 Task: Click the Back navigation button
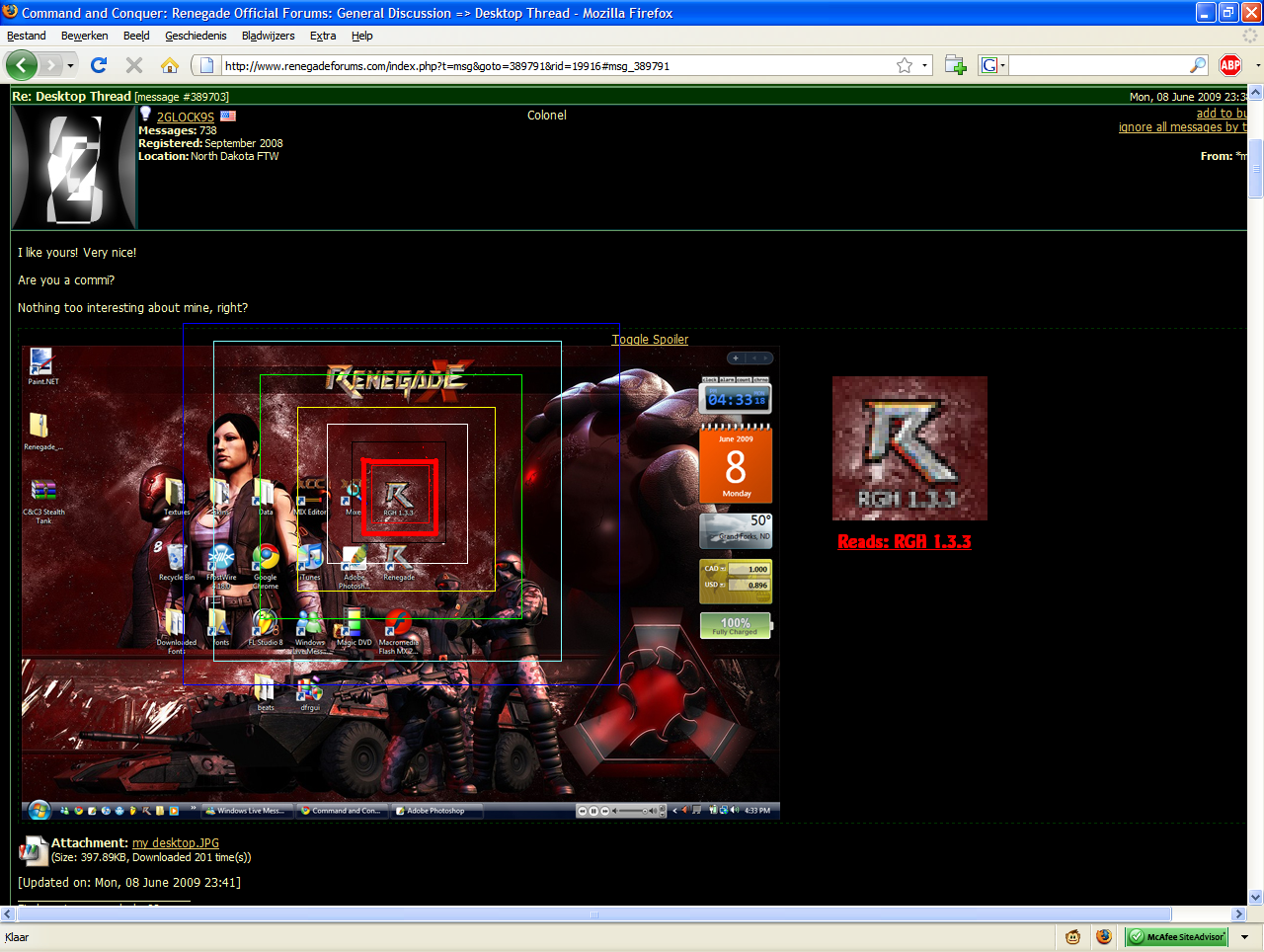tap(22, 65)
